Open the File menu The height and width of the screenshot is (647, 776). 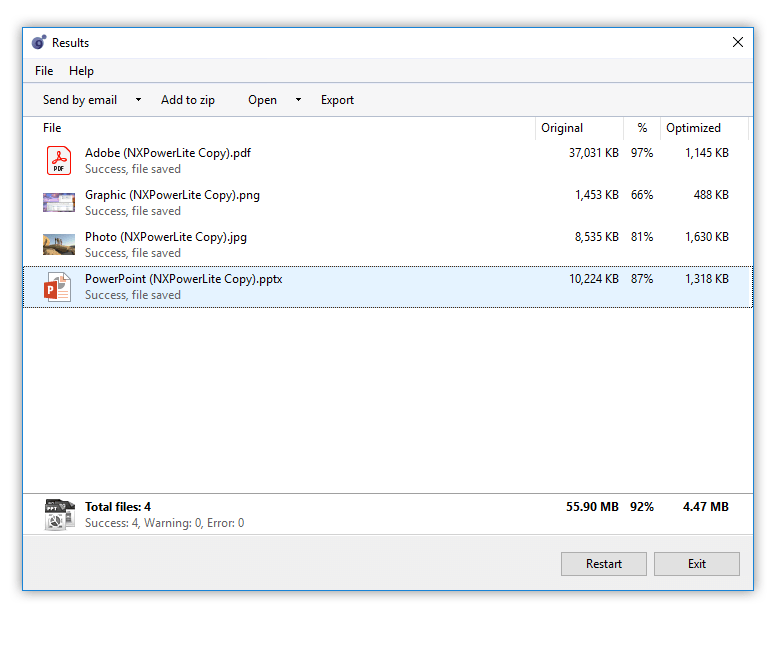coord(44,71)
